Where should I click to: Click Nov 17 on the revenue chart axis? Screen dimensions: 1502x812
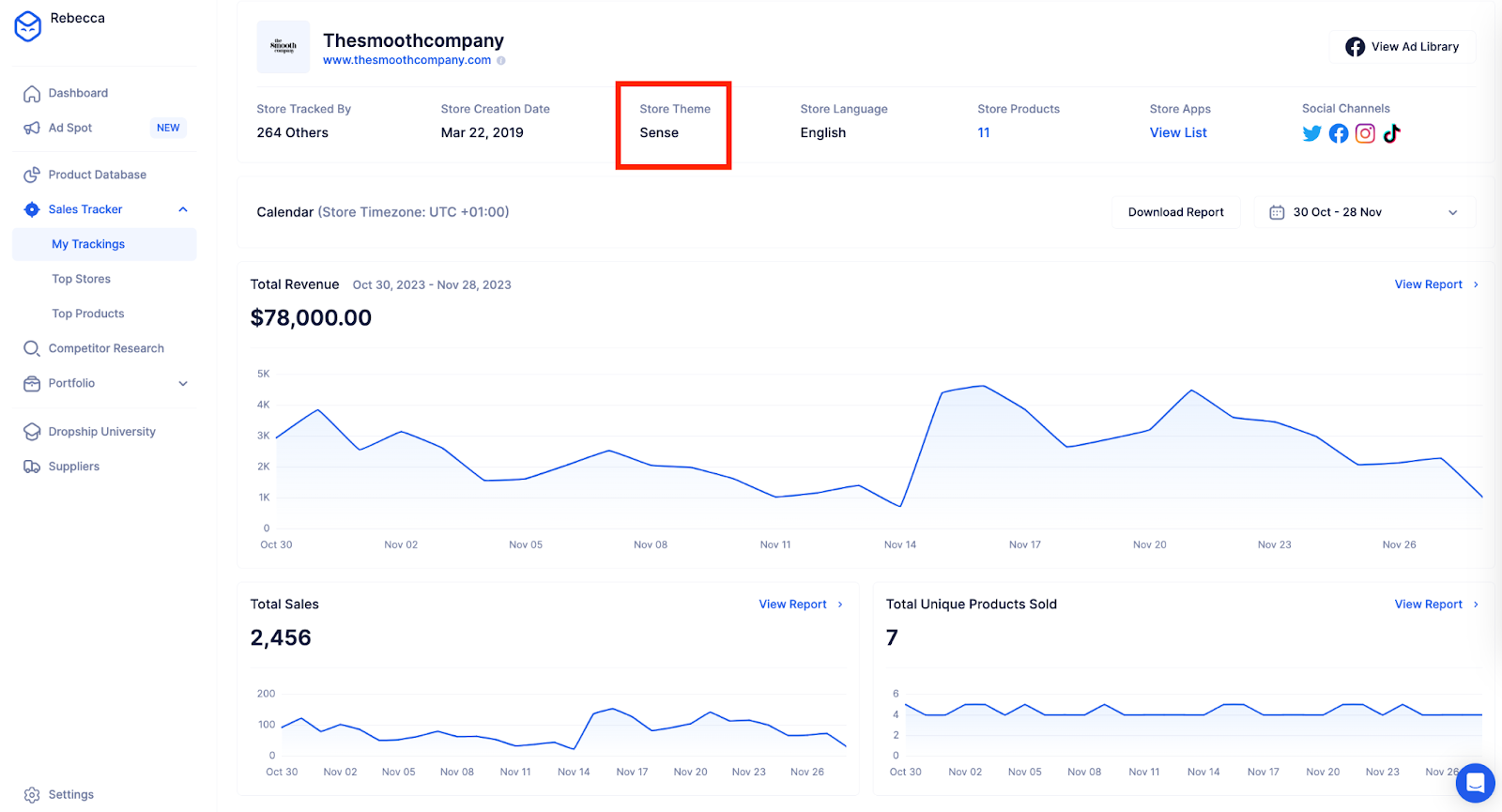(x=1025, y=544)
